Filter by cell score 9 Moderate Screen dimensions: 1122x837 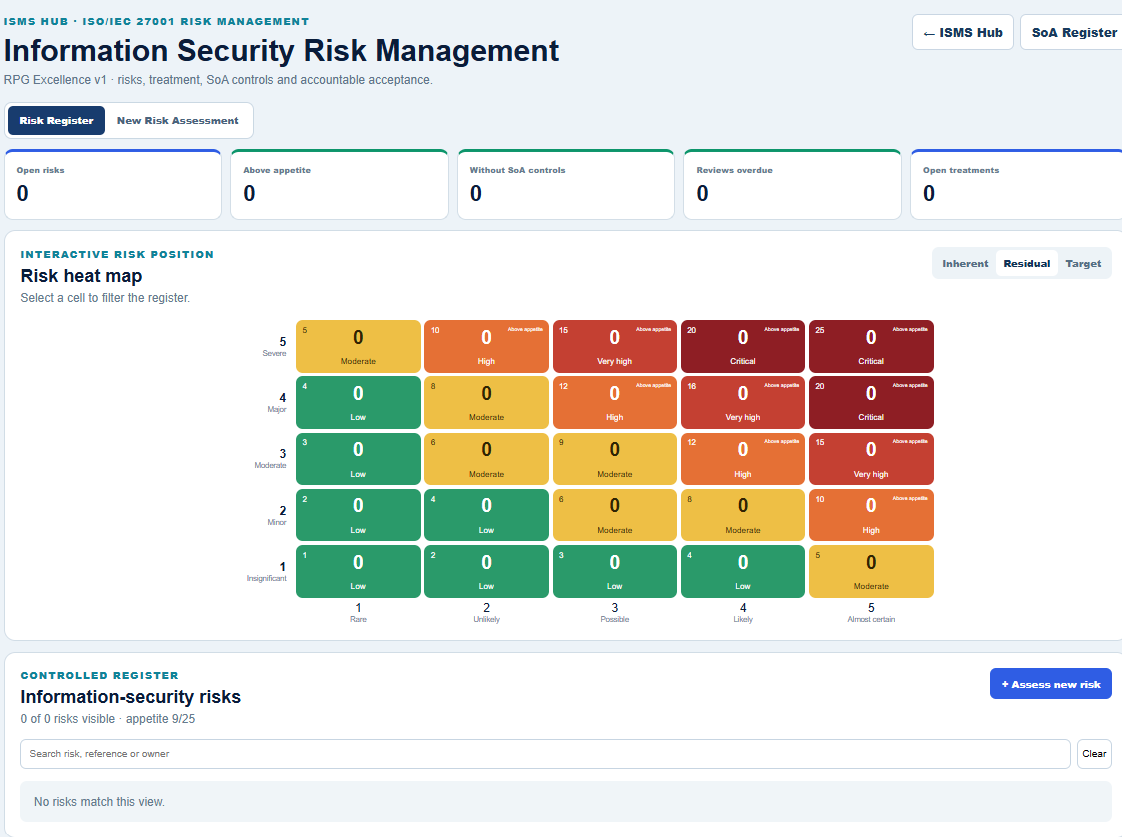click(x=615, y=459)
